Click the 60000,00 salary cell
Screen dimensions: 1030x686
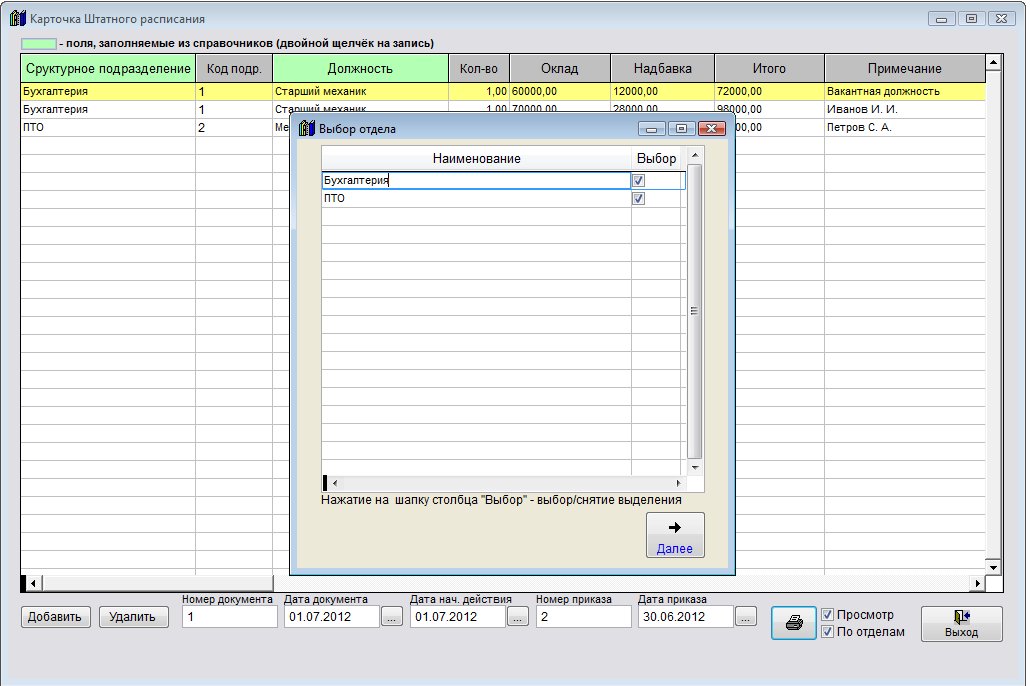coord(560,91)
